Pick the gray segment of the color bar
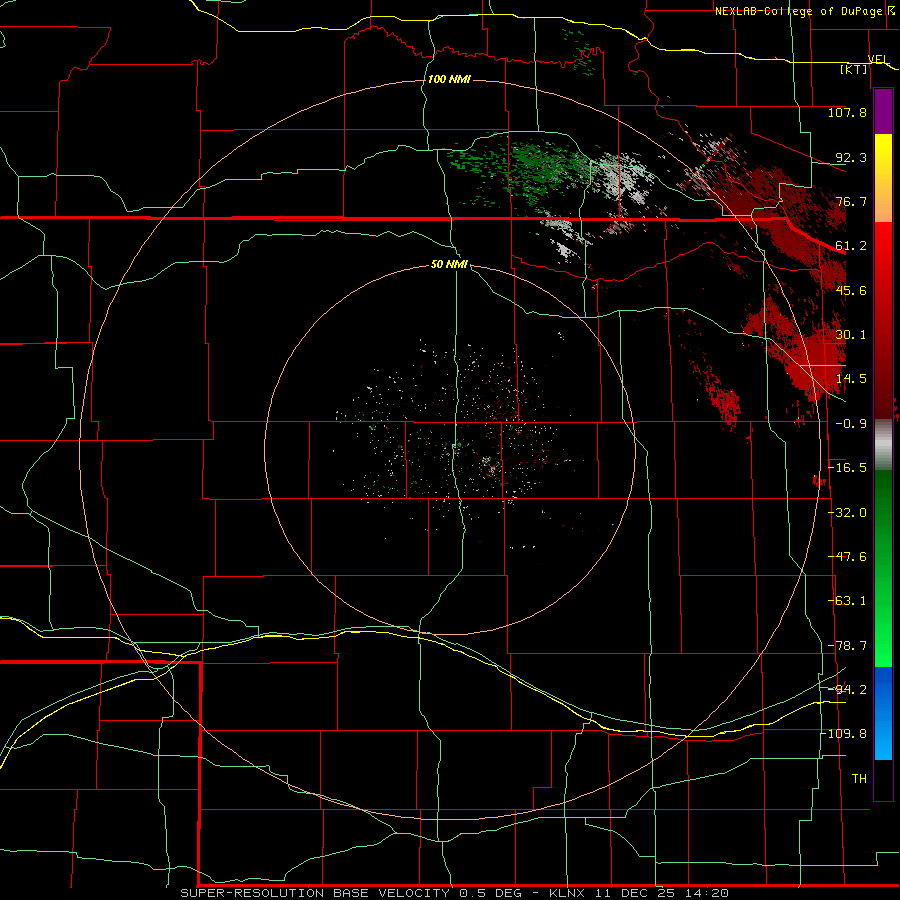 coord(883,445)
